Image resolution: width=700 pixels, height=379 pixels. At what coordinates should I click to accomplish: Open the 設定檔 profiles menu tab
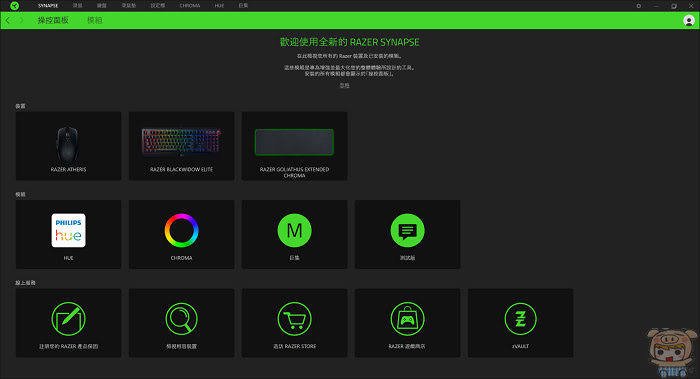tap(158, 6)
